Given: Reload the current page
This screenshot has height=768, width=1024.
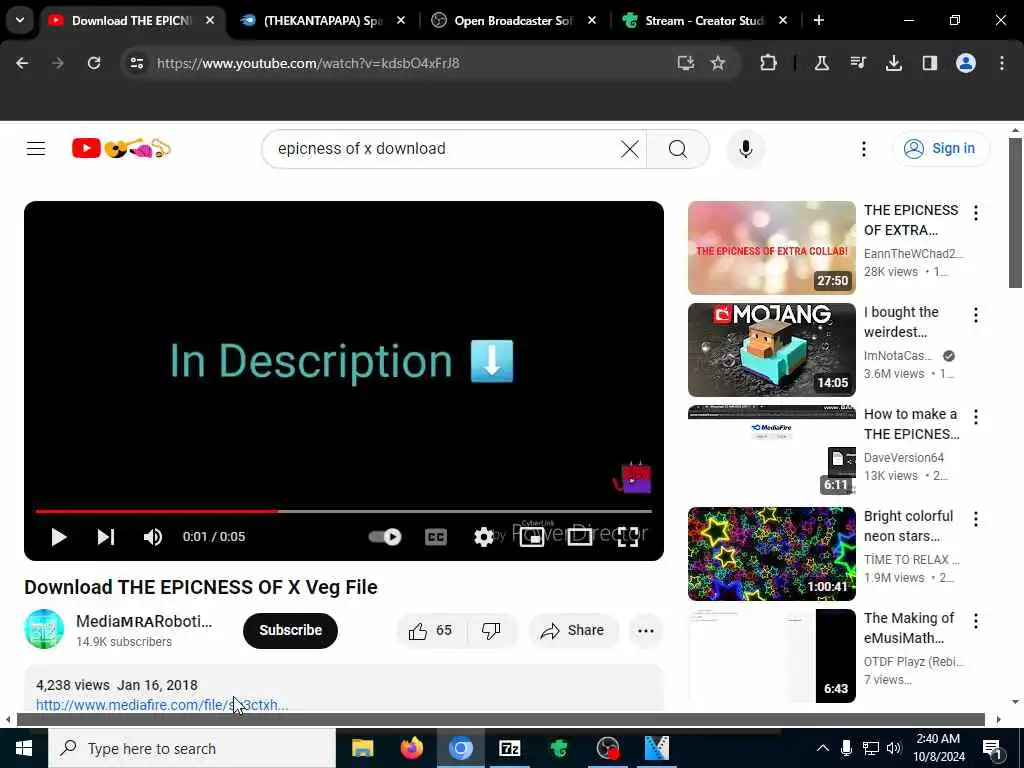Looking at the screenshot, I should 94,63.
